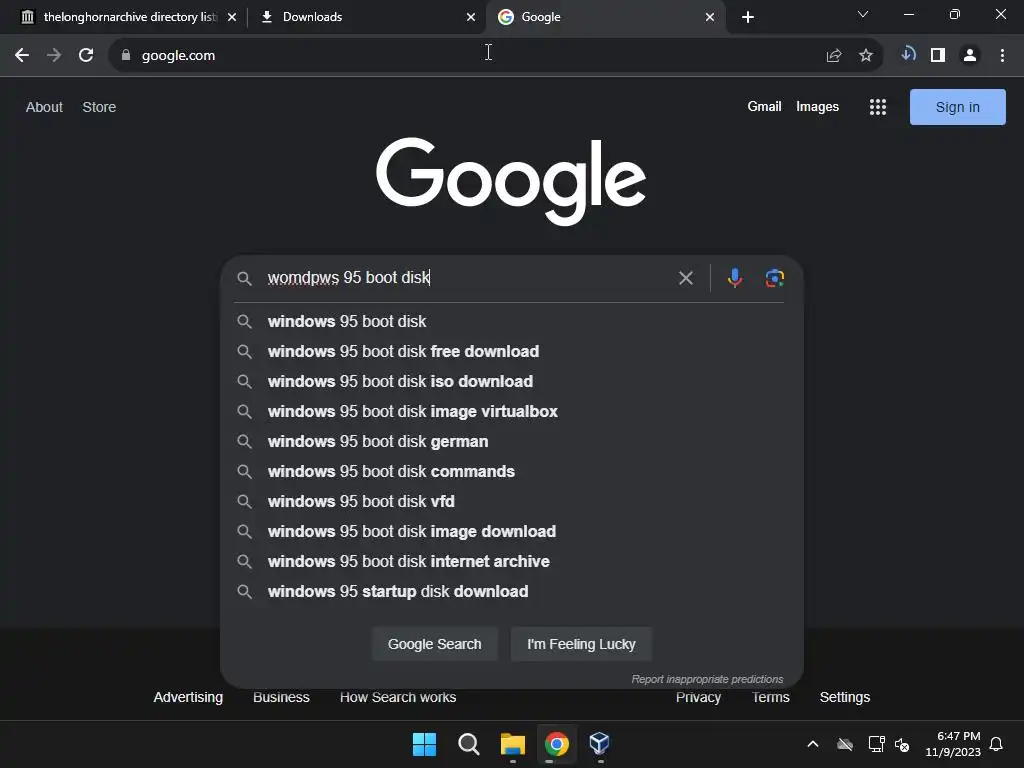The image size is (1024, 768).
Task: Click the network tray icon
Action: coord(876,744)
